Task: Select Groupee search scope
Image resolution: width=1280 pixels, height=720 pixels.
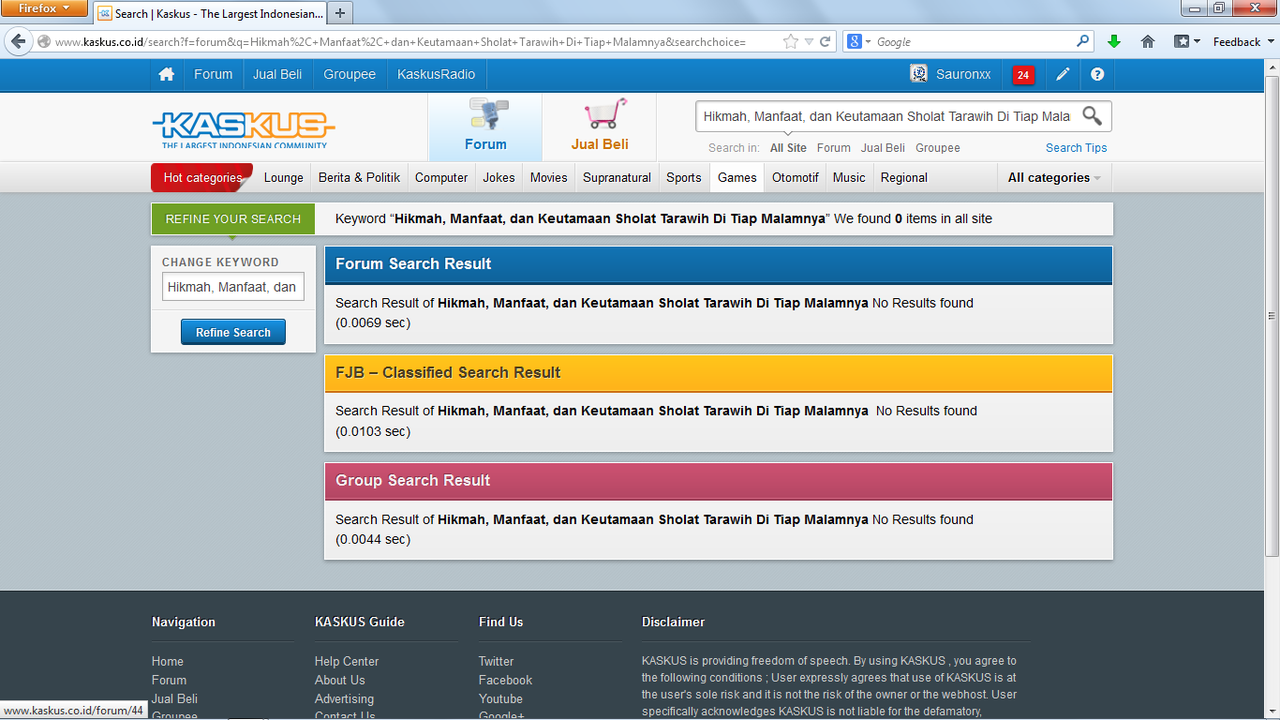Action: 937,148
